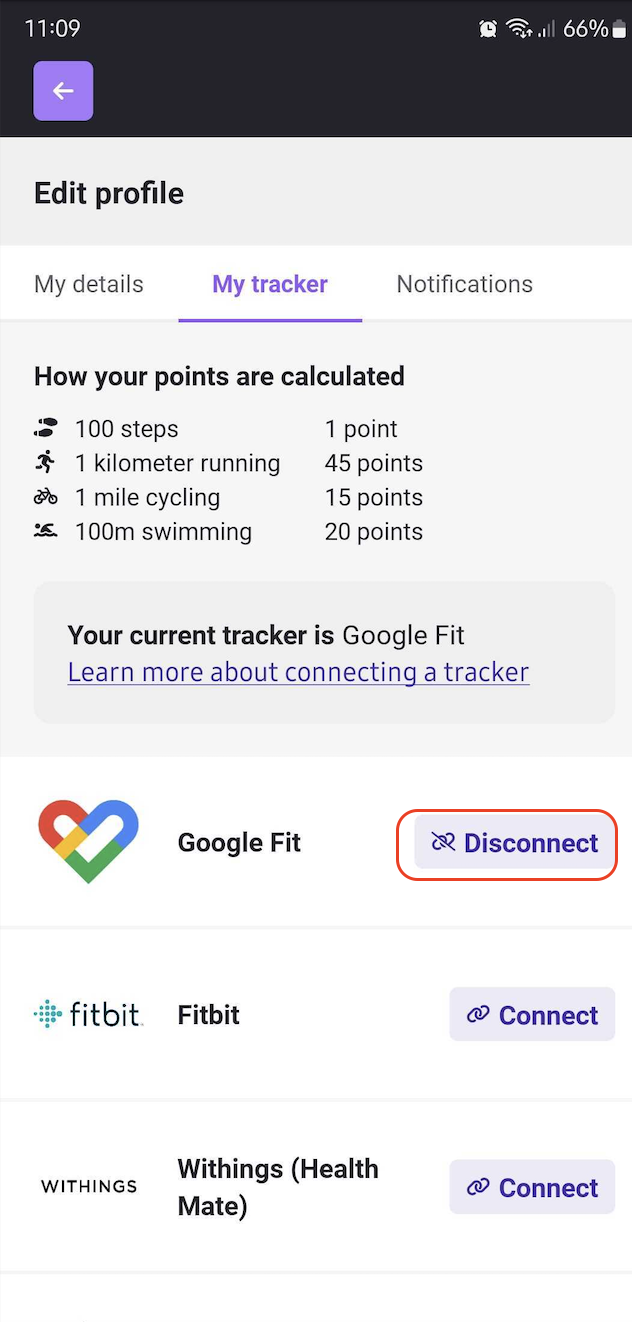This screenshot has height=1322, width=632.
Task: Open the Notifications tab
Action: [x=465, y=284]
